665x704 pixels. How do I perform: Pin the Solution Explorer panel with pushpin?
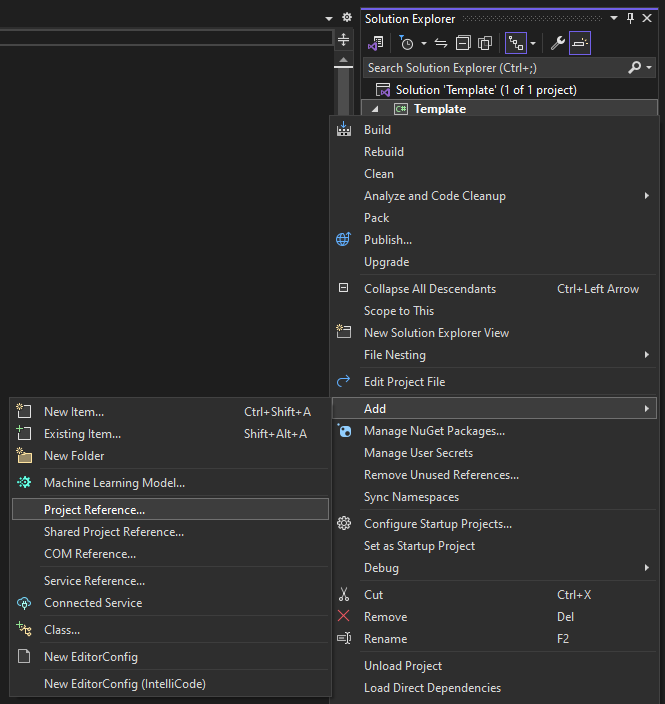click(630, 19)
